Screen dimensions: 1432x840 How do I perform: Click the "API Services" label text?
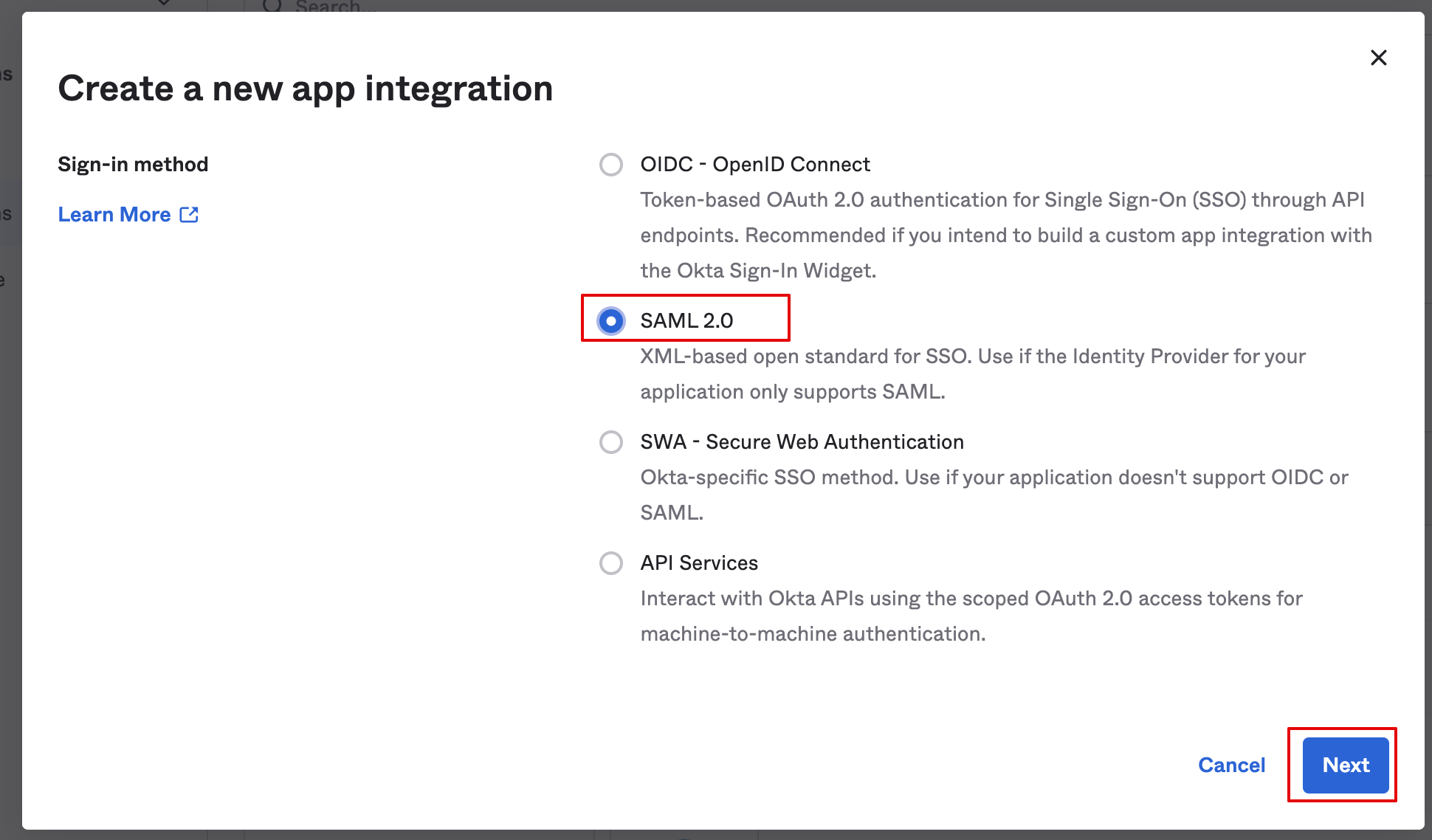[699, 563]
